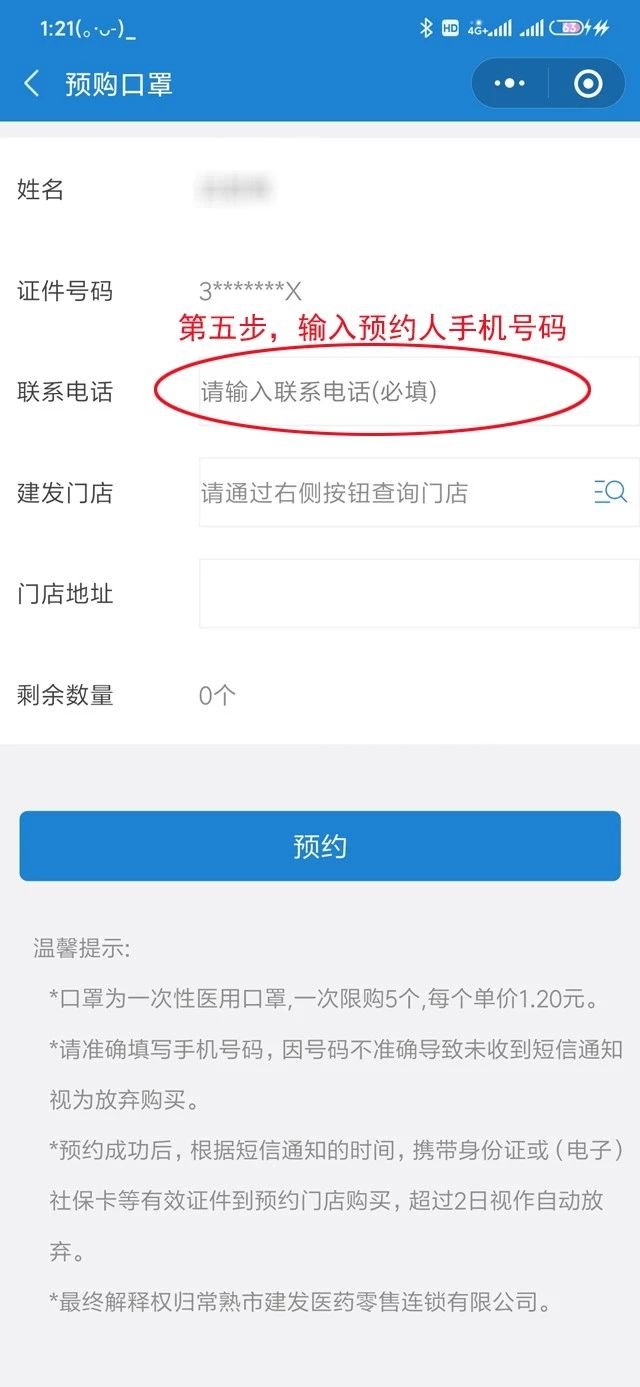Focus the 联系电话 phone input field

pos(419,391)
